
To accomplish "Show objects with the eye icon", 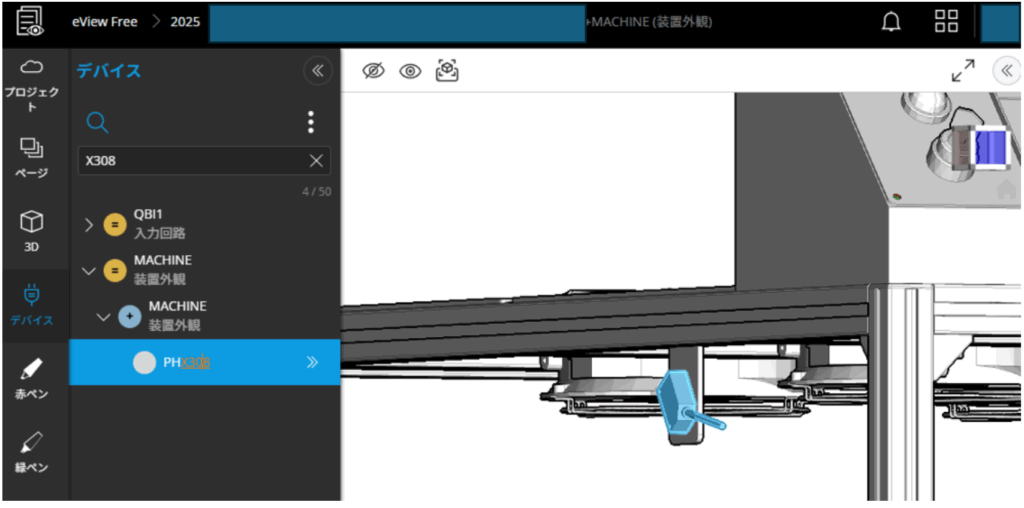I will [410, 71].
